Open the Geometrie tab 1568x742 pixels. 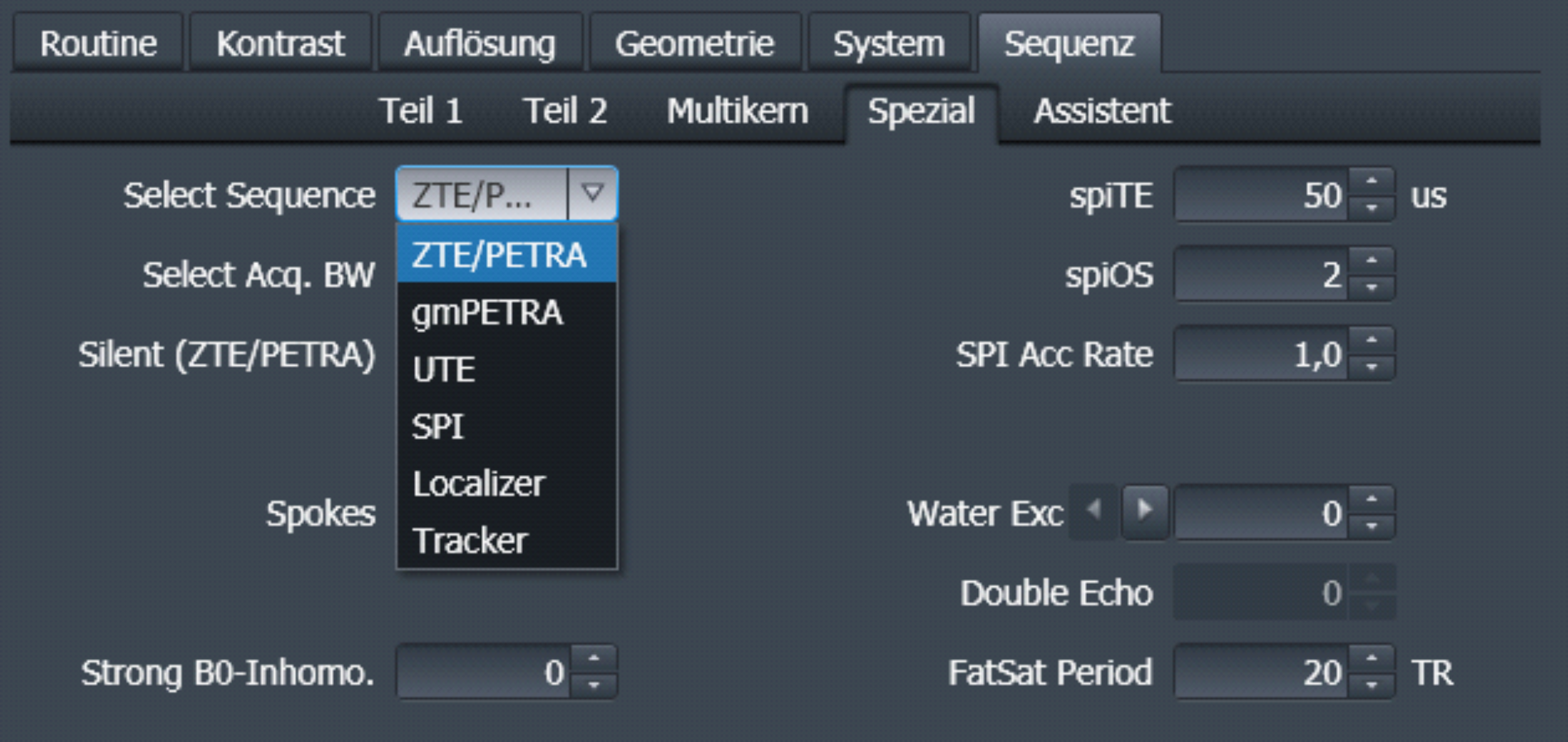[x=694, y=44]
